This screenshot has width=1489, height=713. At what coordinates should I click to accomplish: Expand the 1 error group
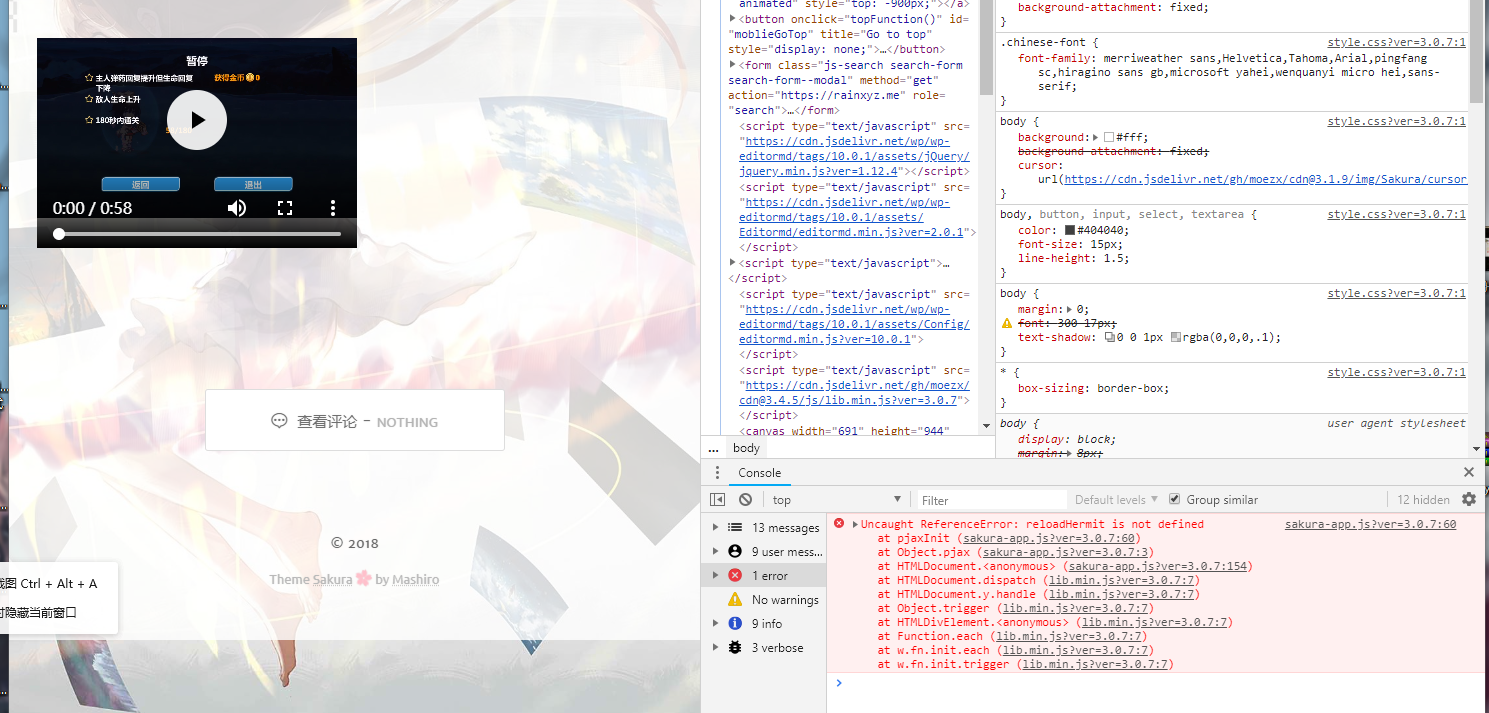coord(715,576)
